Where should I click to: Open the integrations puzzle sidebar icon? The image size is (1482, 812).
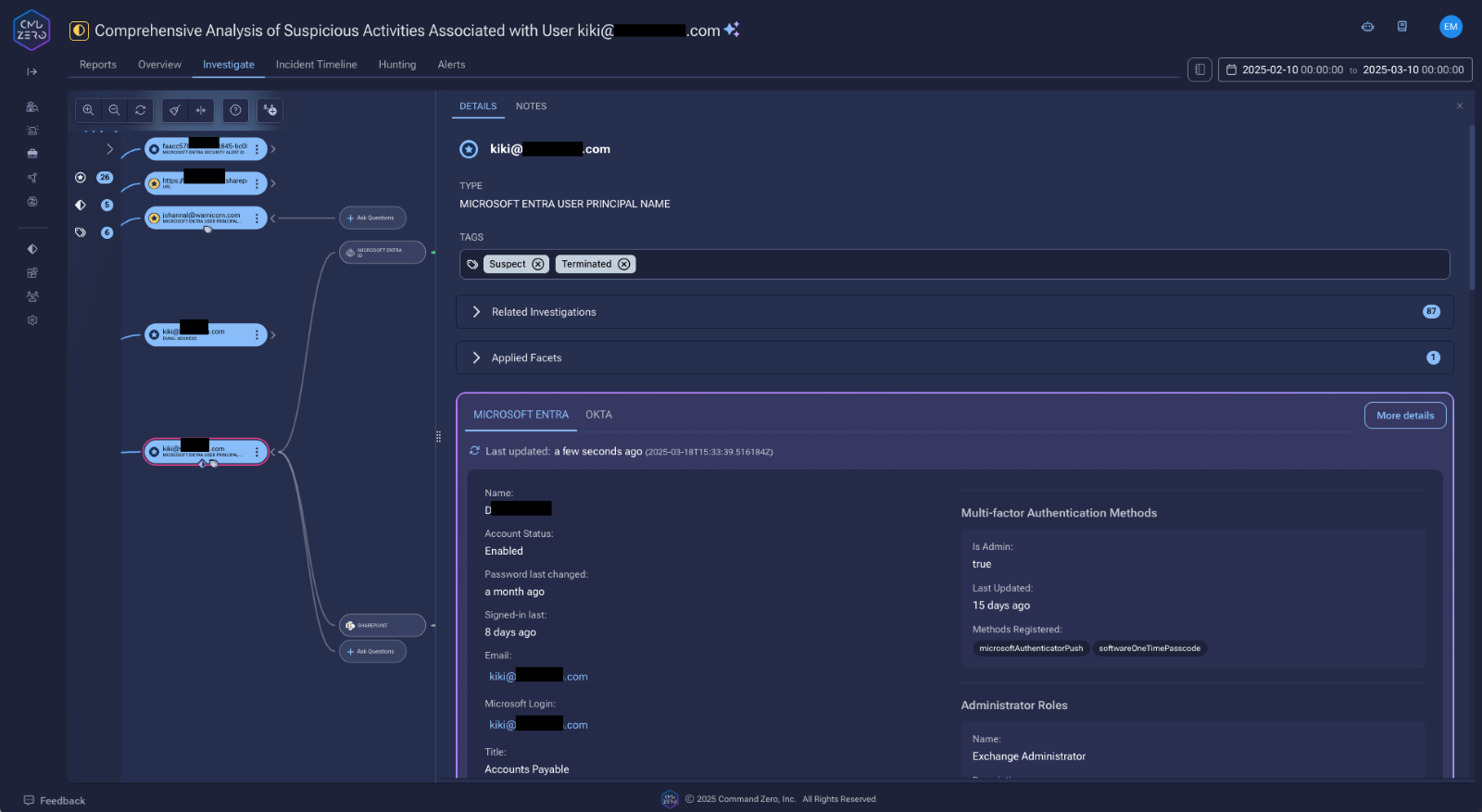pyautogui.click(x=32, y=273)
